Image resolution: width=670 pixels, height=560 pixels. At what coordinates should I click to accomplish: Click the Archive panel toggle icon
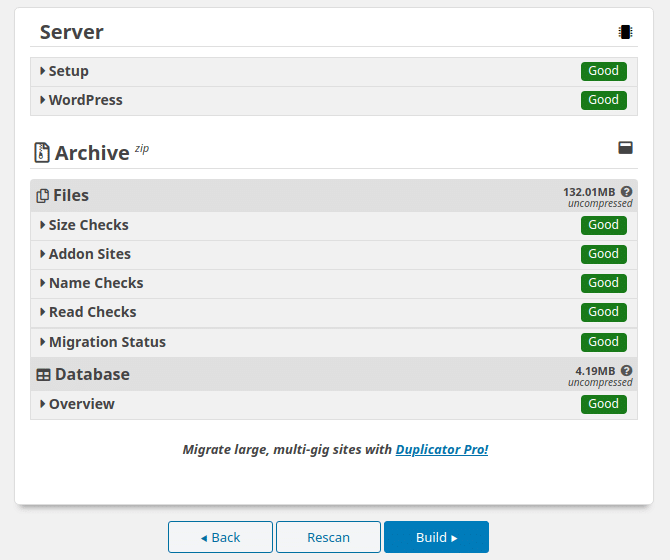(x=625, y=148)
